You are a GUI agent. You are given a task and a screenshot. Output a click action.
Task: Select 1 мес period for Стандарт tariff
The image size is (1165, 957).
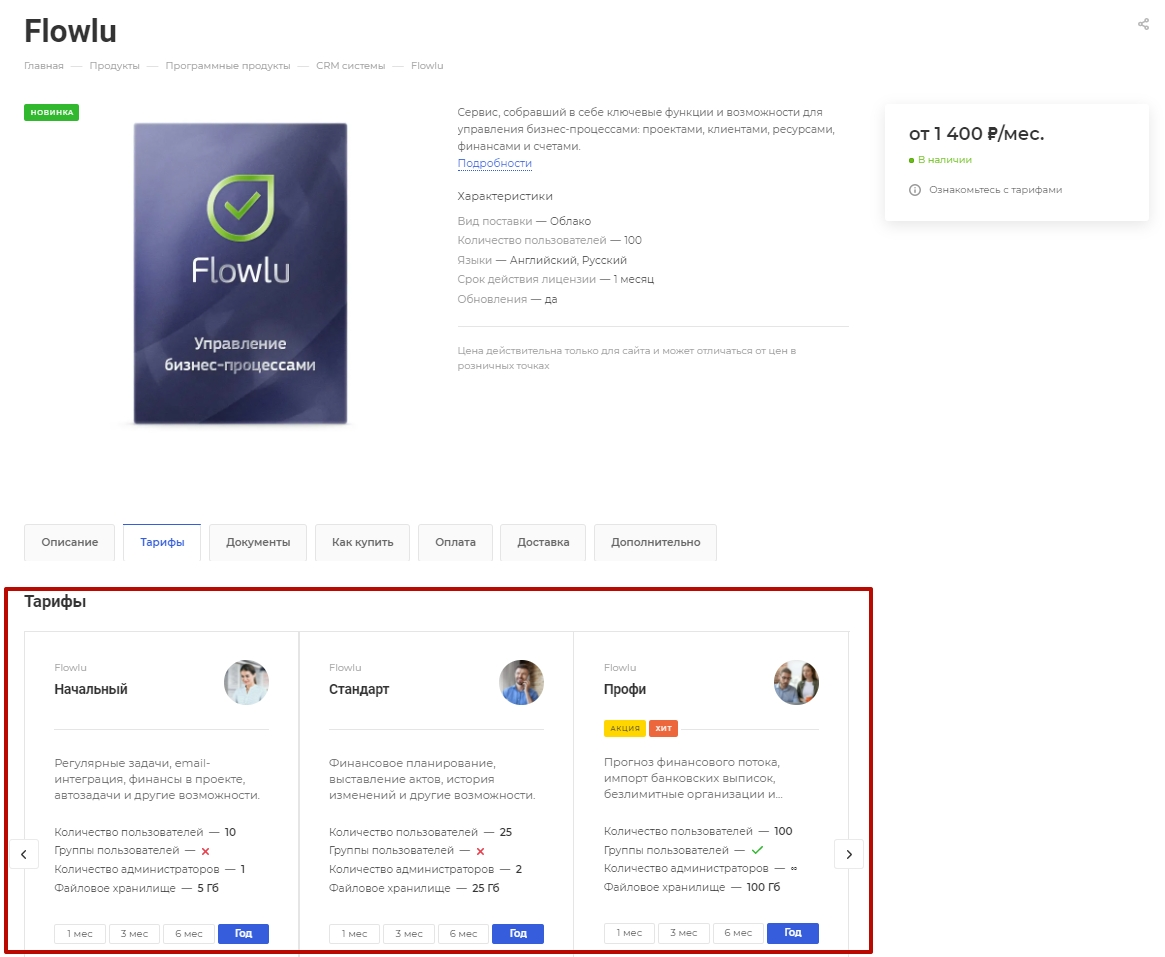354,934
